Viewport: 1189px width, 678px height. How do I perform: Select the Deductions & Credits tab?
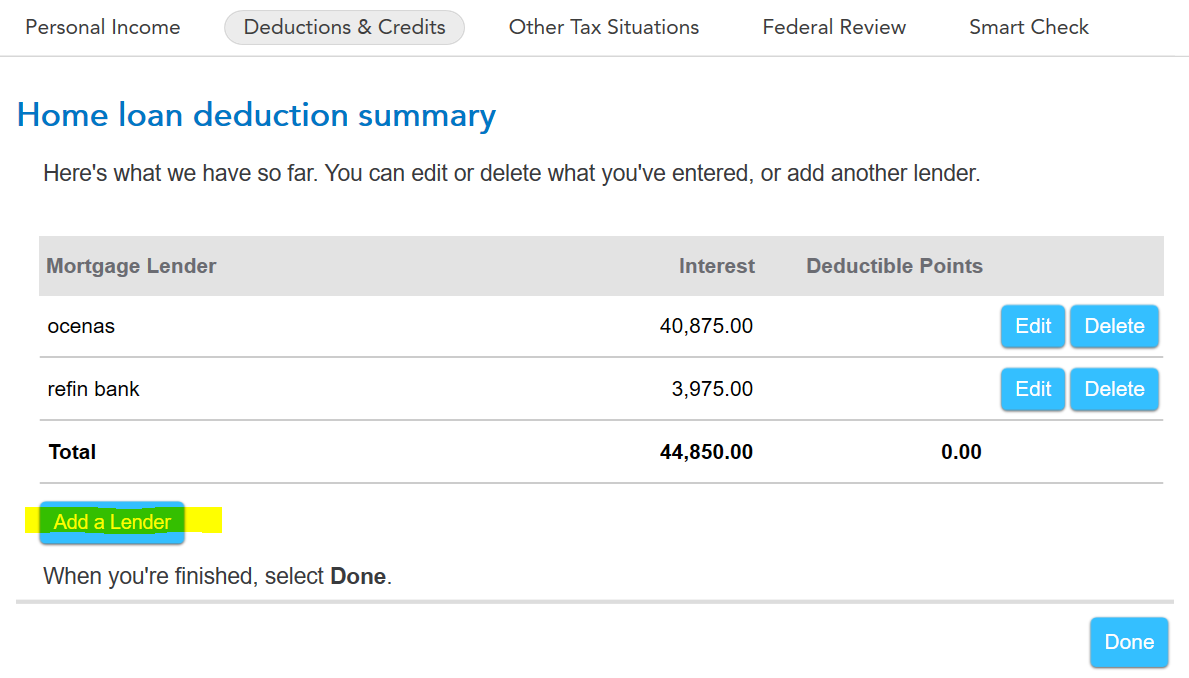coord(344,27)
